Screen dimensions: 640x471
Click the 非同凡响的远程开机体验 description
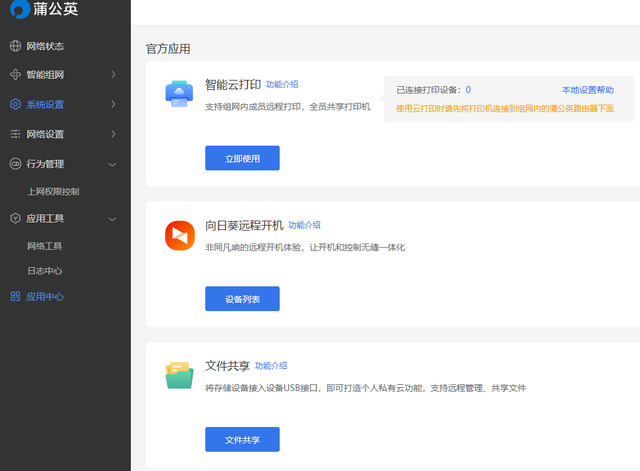coord(305,247)
